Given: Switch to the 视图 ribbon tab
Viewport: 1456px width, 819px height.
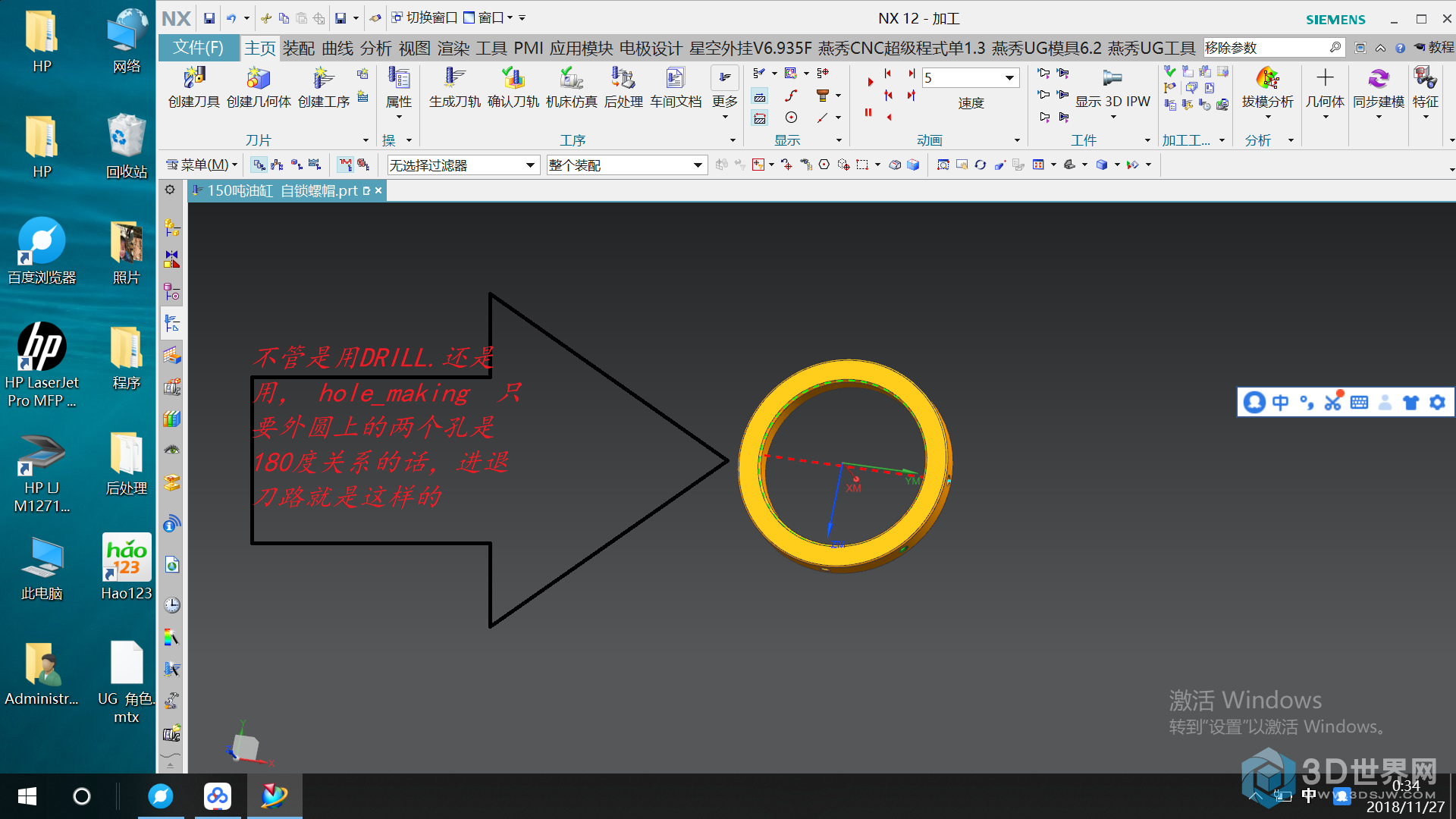Looking at the screenshot, I should click(415, 48).
